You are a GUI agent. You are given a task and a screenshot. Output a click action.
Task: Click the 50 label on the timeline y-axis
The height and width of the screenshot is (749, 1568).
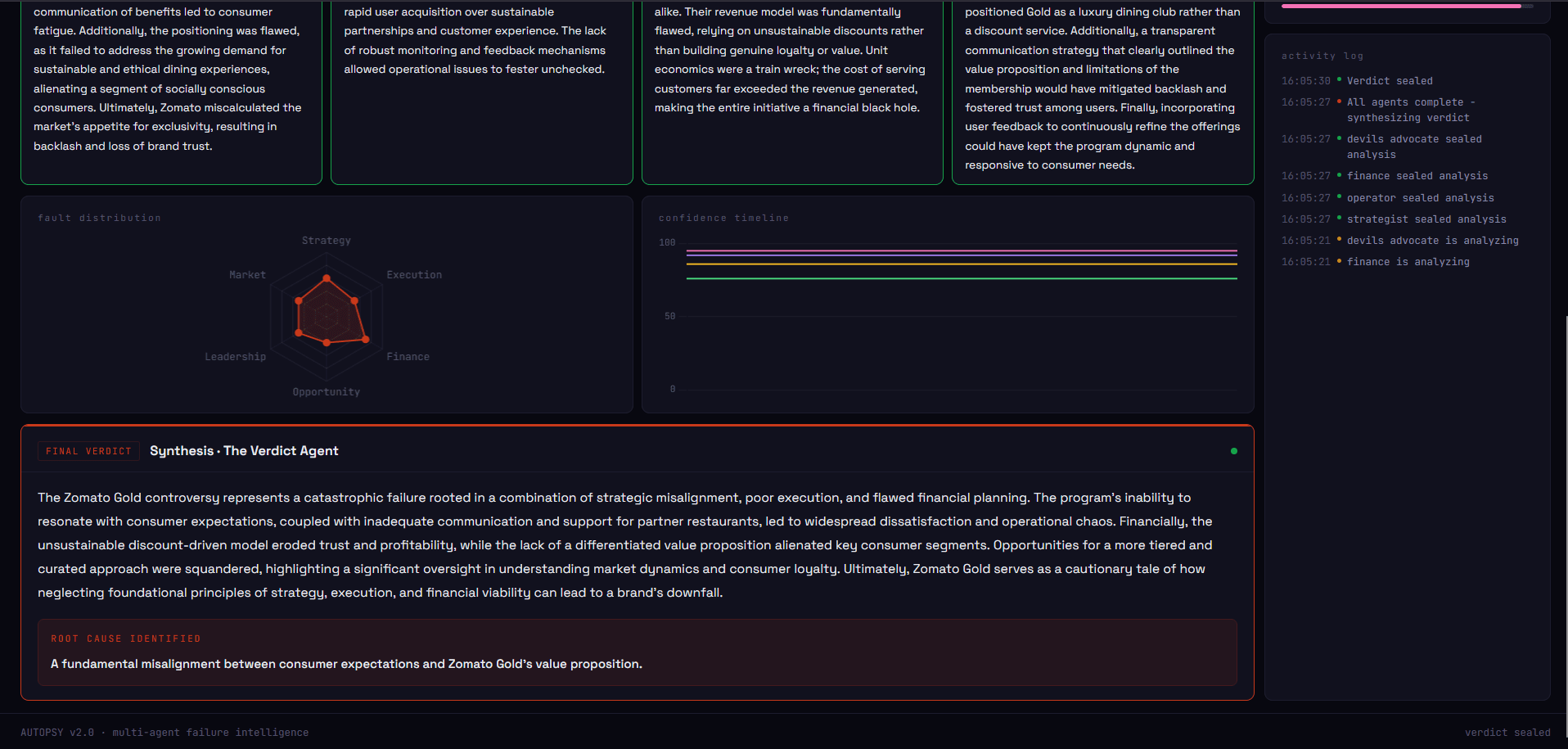point(670,316)
